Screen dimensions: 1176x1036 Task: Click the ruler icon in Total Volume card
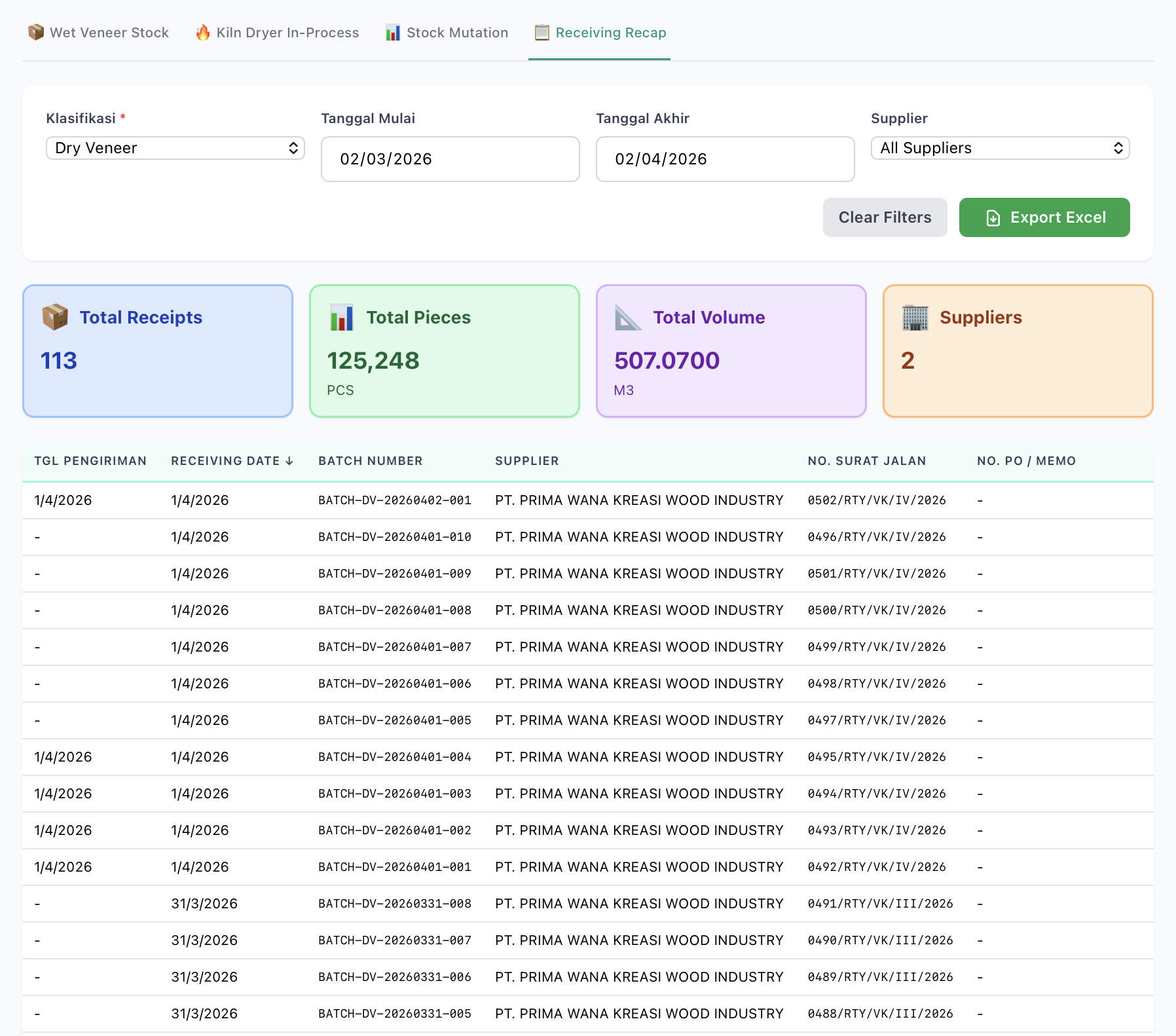628,318
